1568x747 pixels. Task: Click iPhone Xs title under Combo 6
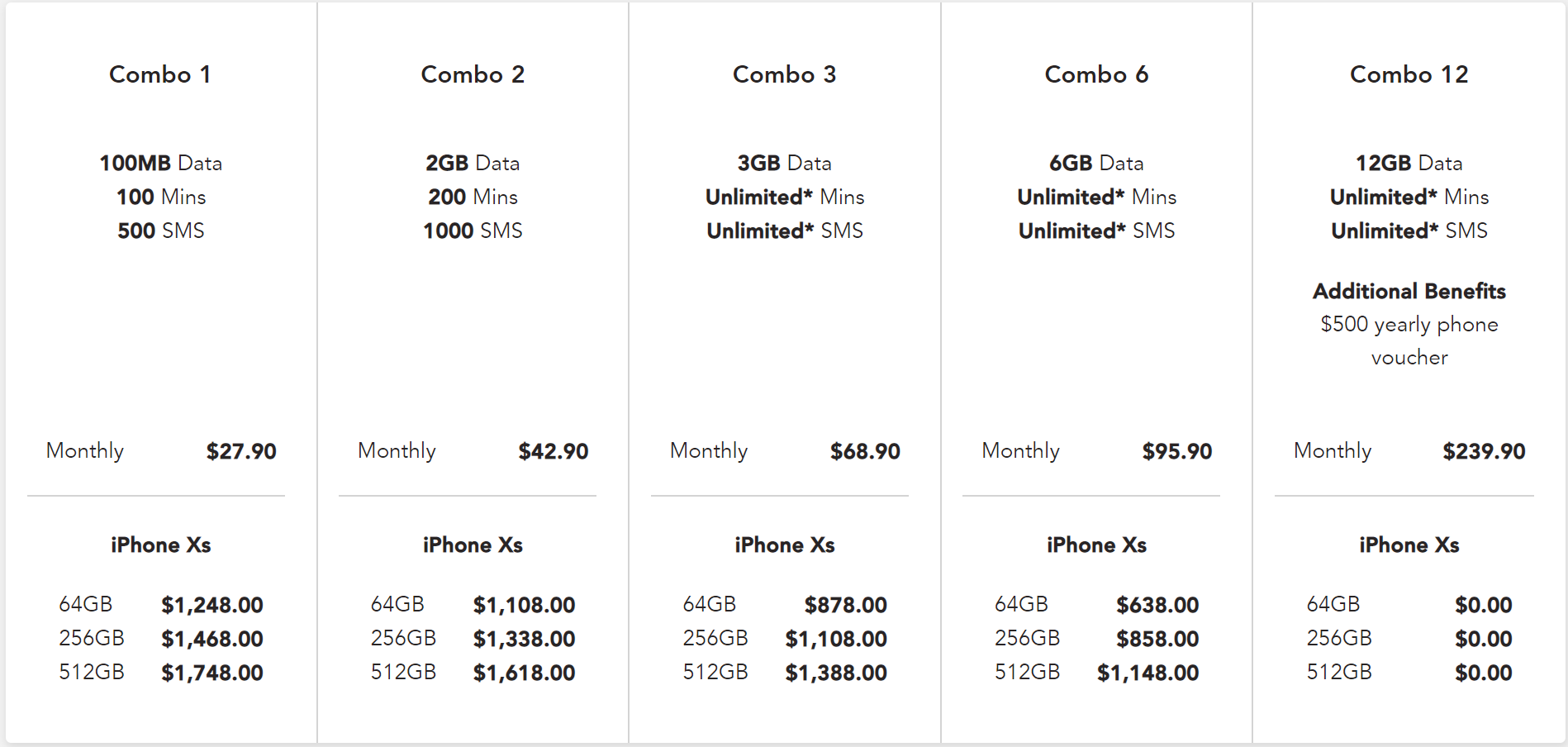[x=1096, y=545]
